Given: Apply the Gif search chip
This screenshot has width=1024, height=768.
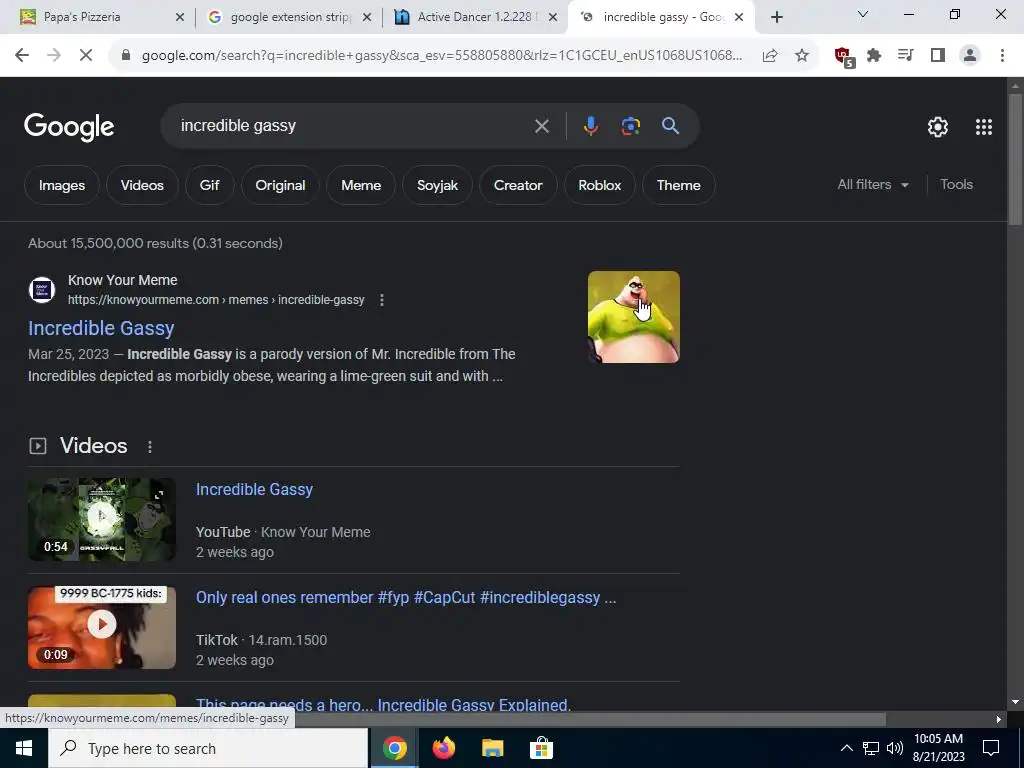Looking at the screenshot, I should click(209, 185).
